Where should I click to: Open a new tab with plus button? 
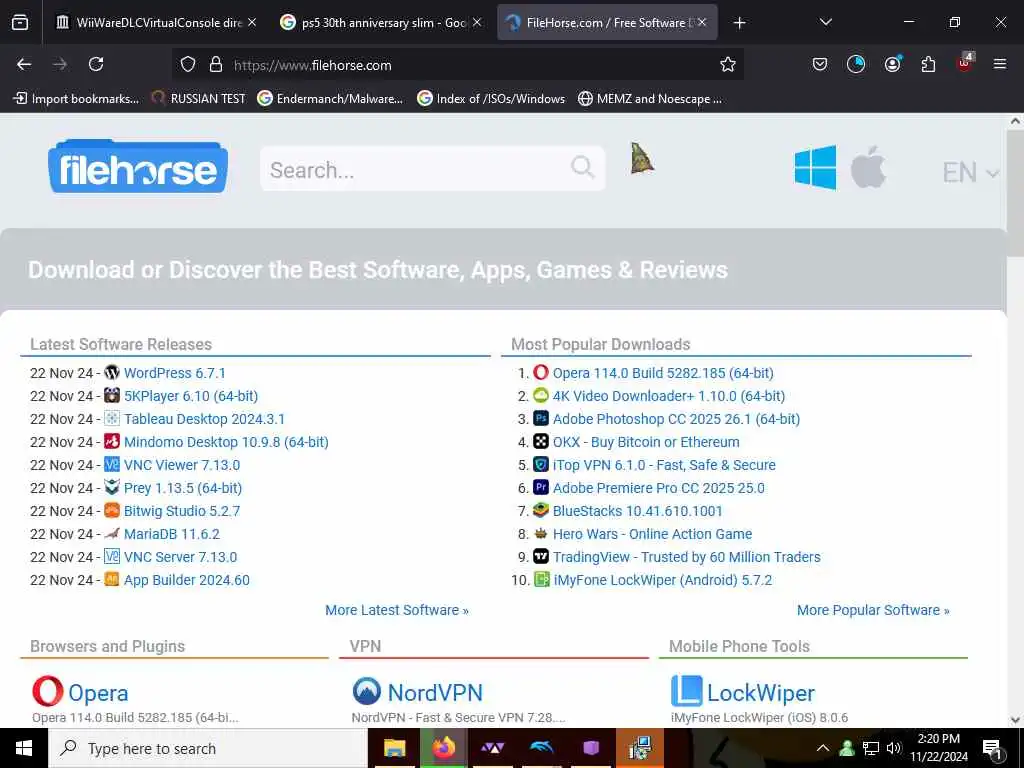coord(739,23)
